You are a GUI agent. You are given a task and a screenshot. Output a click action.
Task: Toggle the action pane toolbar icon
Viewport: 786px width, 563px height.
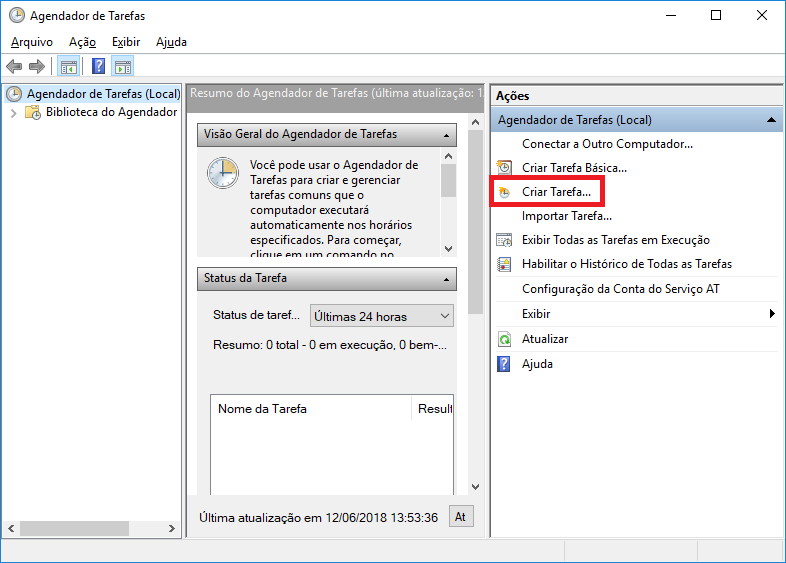point(123,67)
